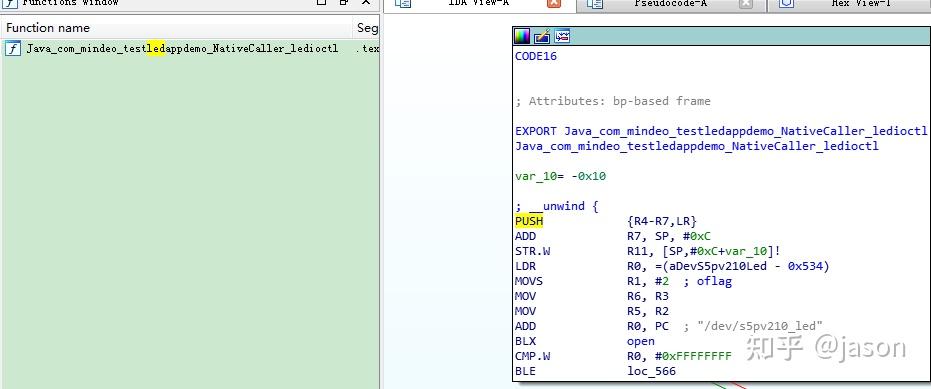Click the graph node group icon
This screenshot has height=389, width=931.
pyautogui.click(x=562, y=36)
